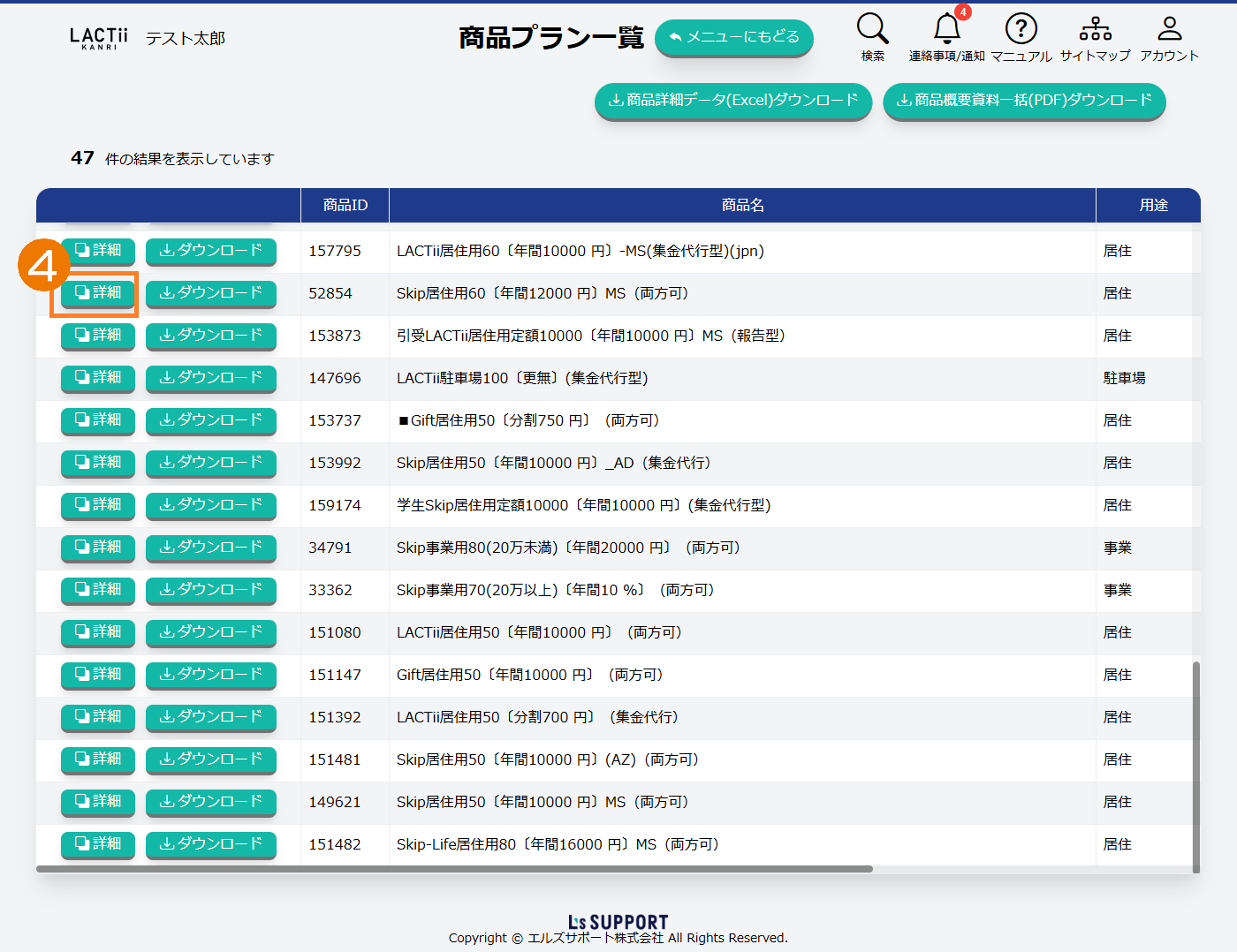Screen dimensions: 1237x952
Task: Open details for product 52854
Action: click(x=98, y=293)
